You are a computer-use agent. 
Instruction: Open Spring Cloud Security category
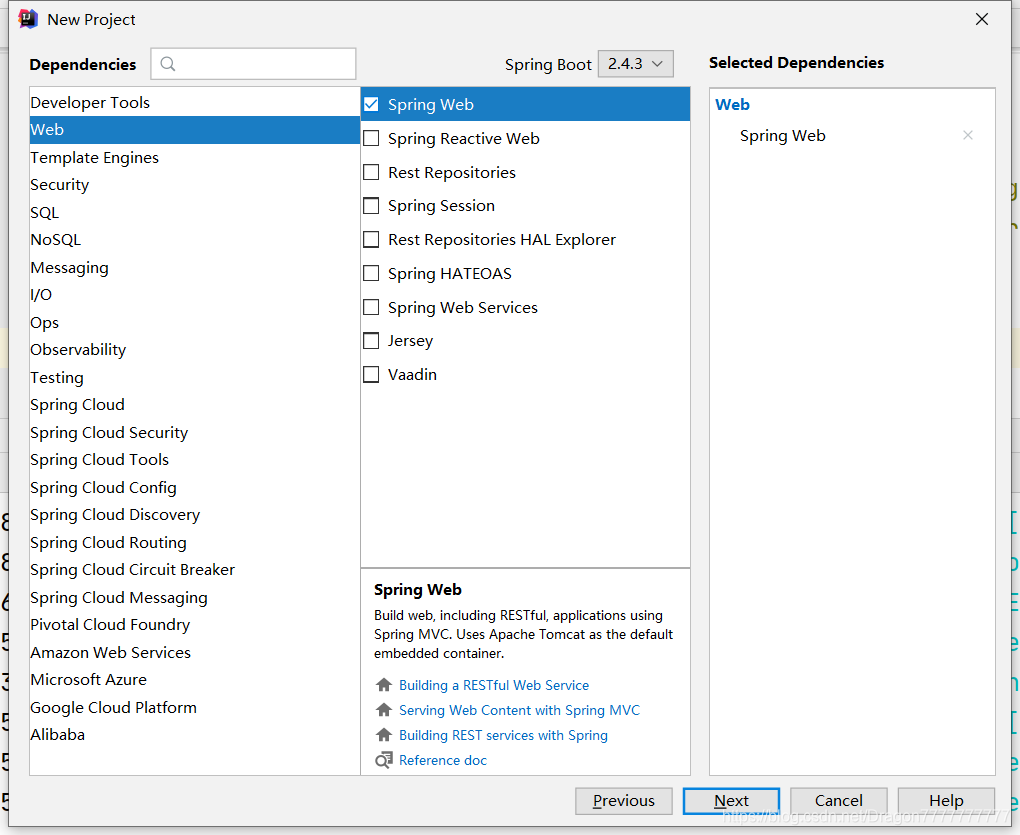195,432
